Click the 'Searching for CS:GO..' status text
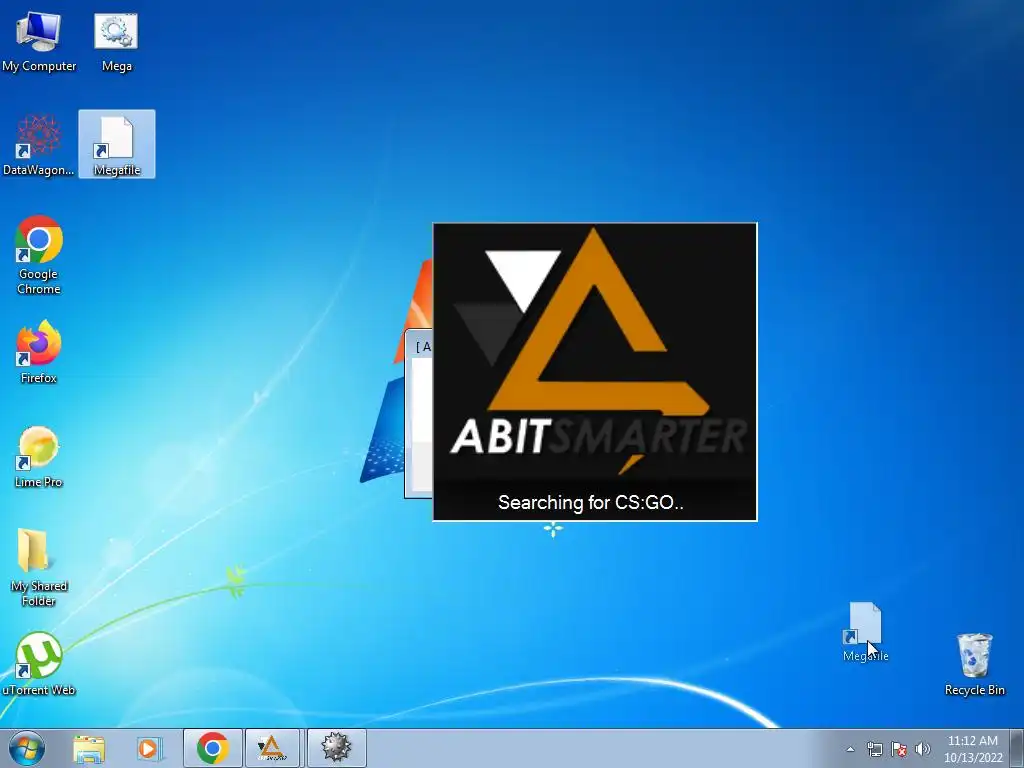 [x=591, y=502]
